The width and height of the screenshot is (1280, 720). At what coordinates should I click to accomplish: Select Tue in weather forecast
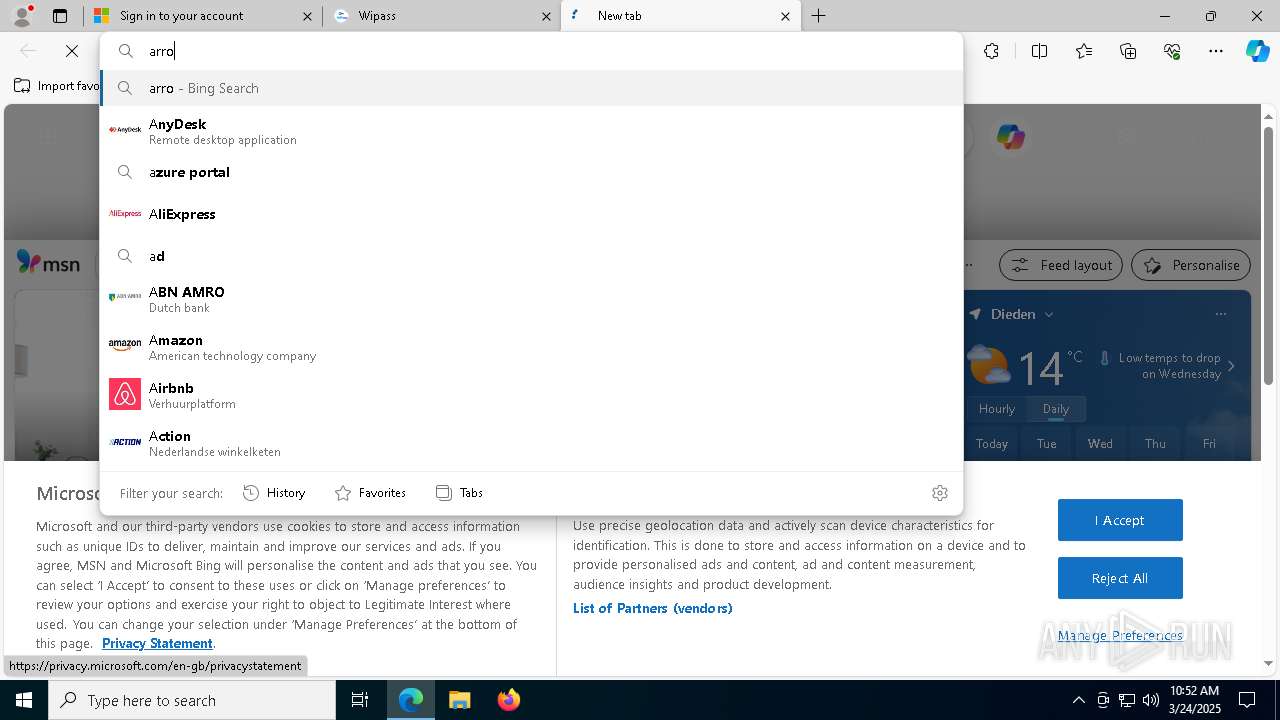(1046, 443)
